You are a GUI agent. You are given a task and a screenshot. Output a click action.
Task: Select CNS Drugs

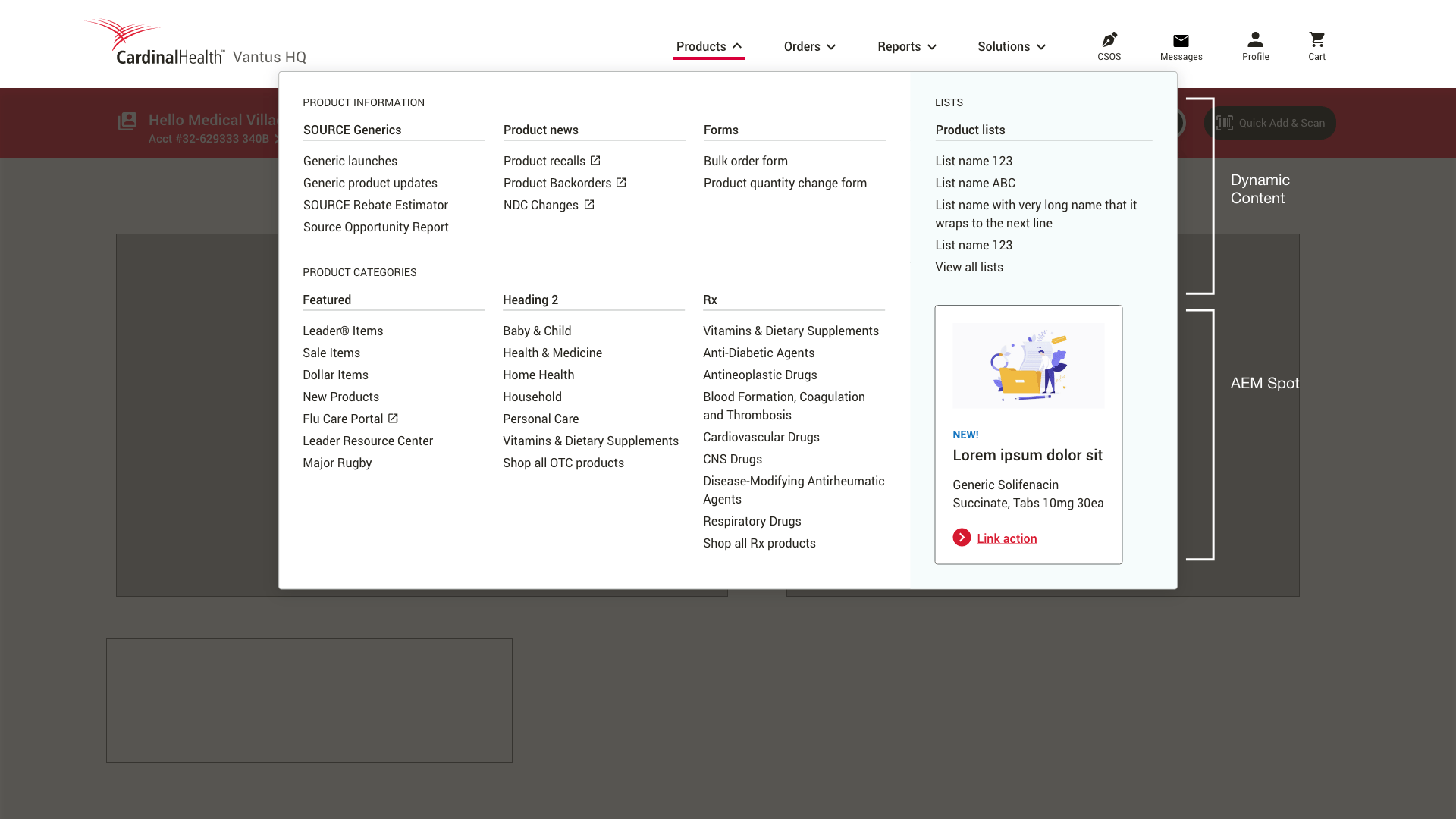[733, 459]
